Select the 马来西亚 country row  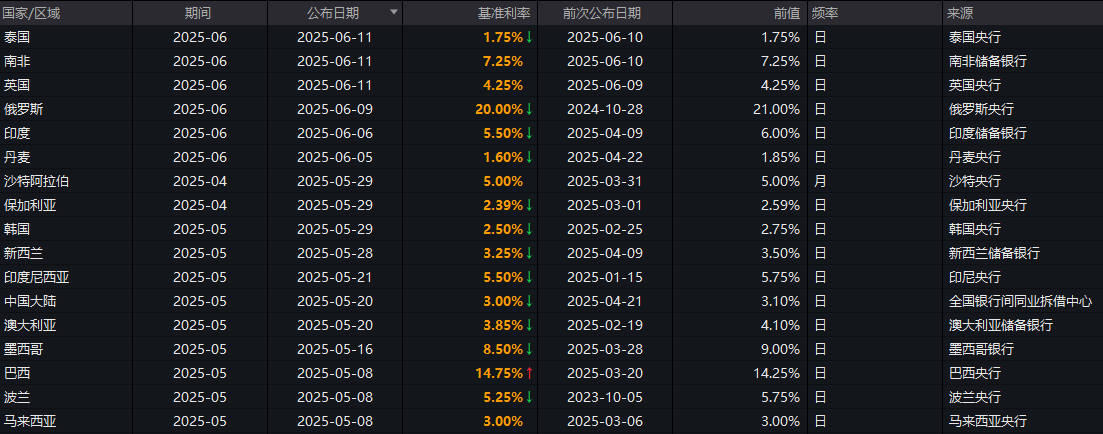coord(30,421)
